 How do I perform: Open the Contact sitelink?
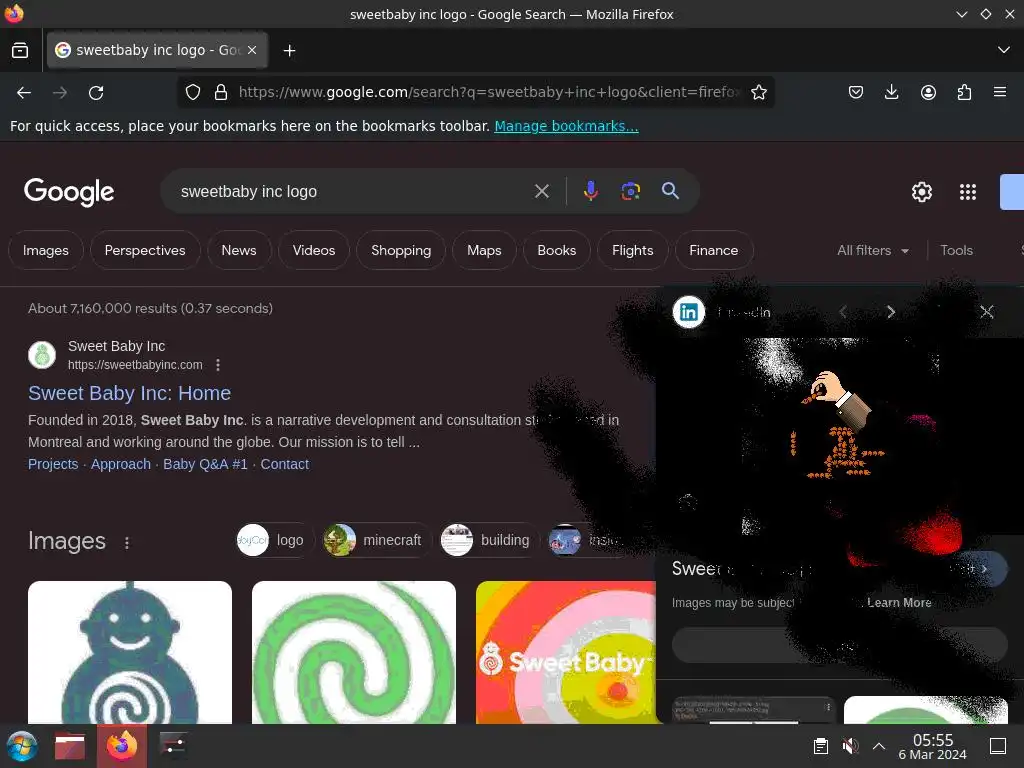tap(285, 464)
